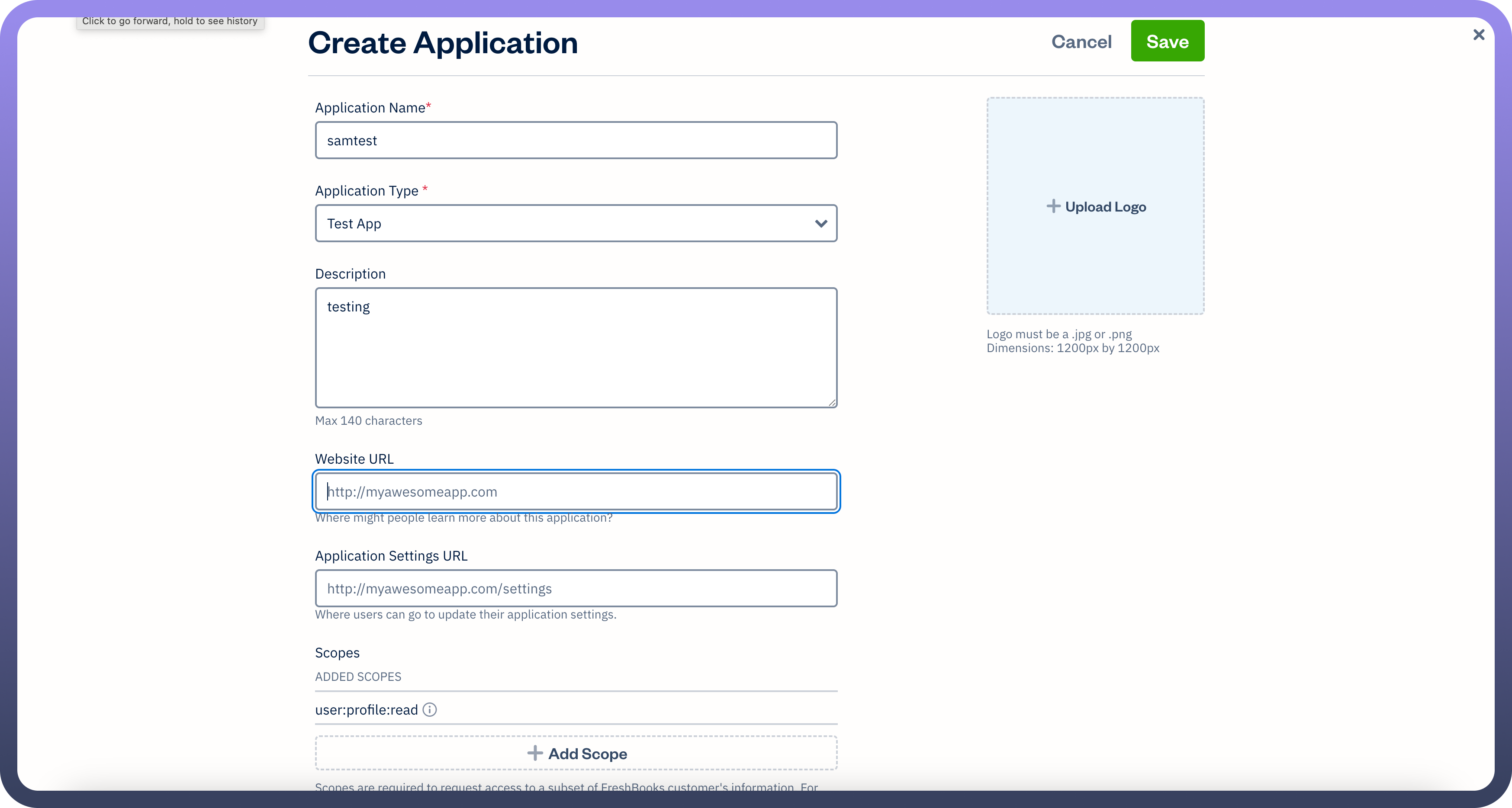This screenshot has width=1512, height=808.
Task: Click the Website URL label text
Action: click(x=354, y=459)
